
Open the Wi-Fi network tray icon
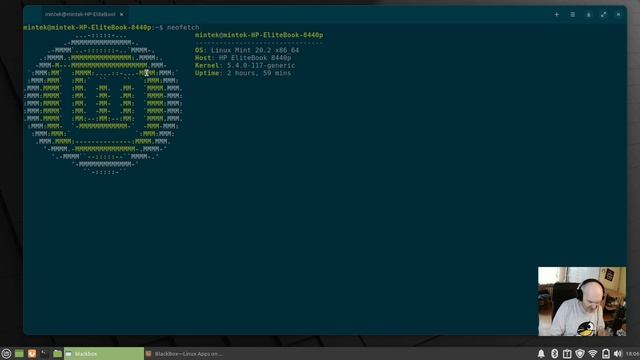(x=593, y=353)
